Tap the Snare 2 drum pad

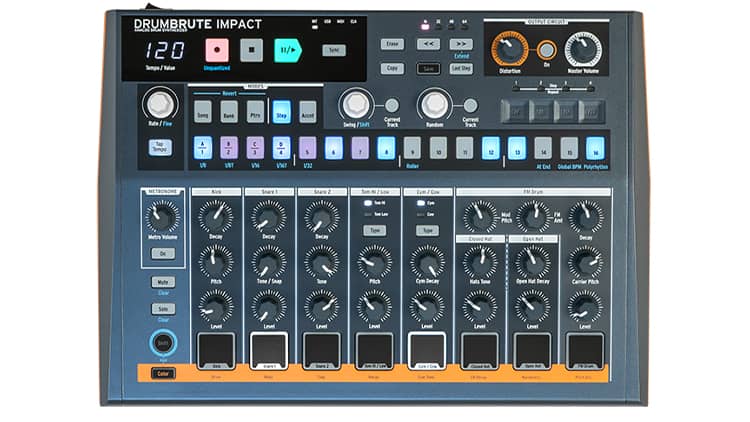pos(321,351)
